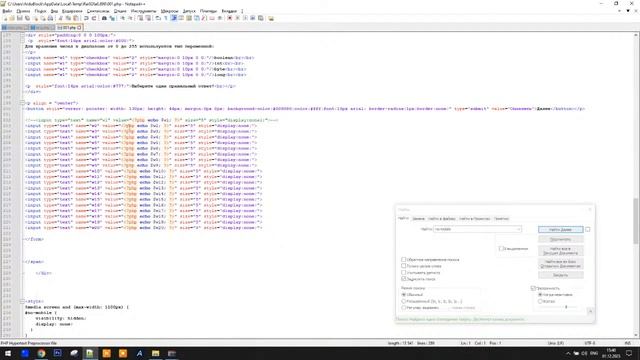Switch to the 'Пометки' tab in Find dialog
Screen dimensions: 640x360
pyautogui.click(x=501, y=219)
